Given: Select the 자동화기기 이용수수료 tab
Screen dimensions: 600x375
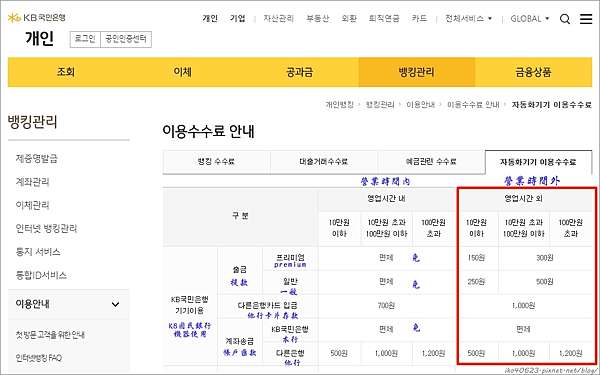Looking at the screenshot, I should 538,162.
